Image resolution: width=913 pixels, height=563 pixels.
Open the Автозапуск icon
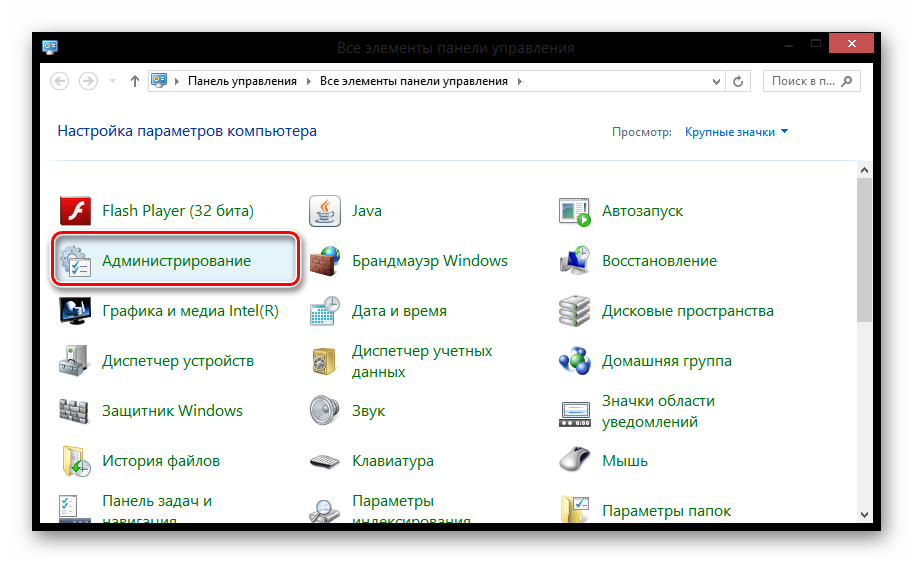[x=574, y=211]
